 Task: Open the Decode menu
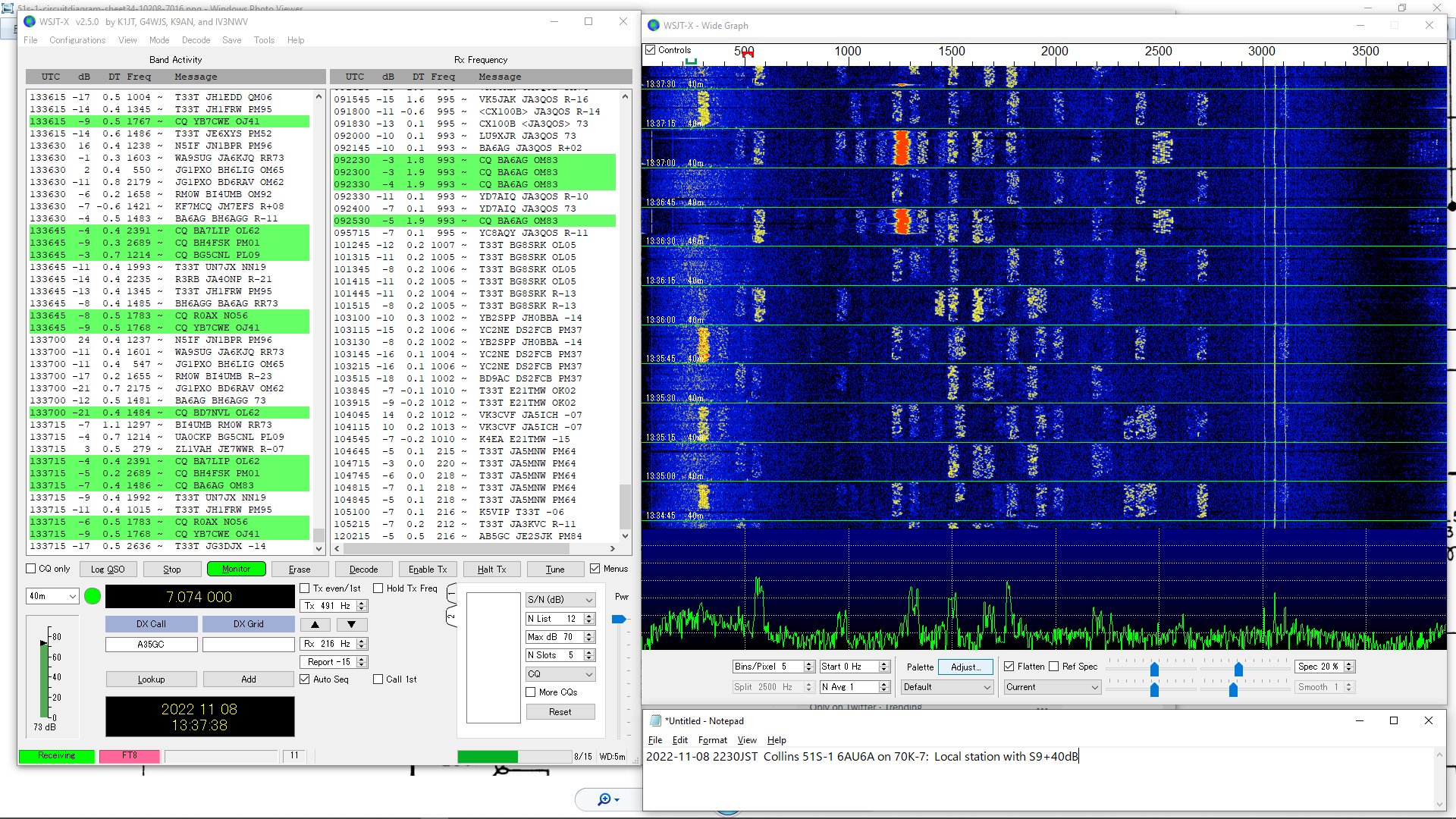[196, 40]
